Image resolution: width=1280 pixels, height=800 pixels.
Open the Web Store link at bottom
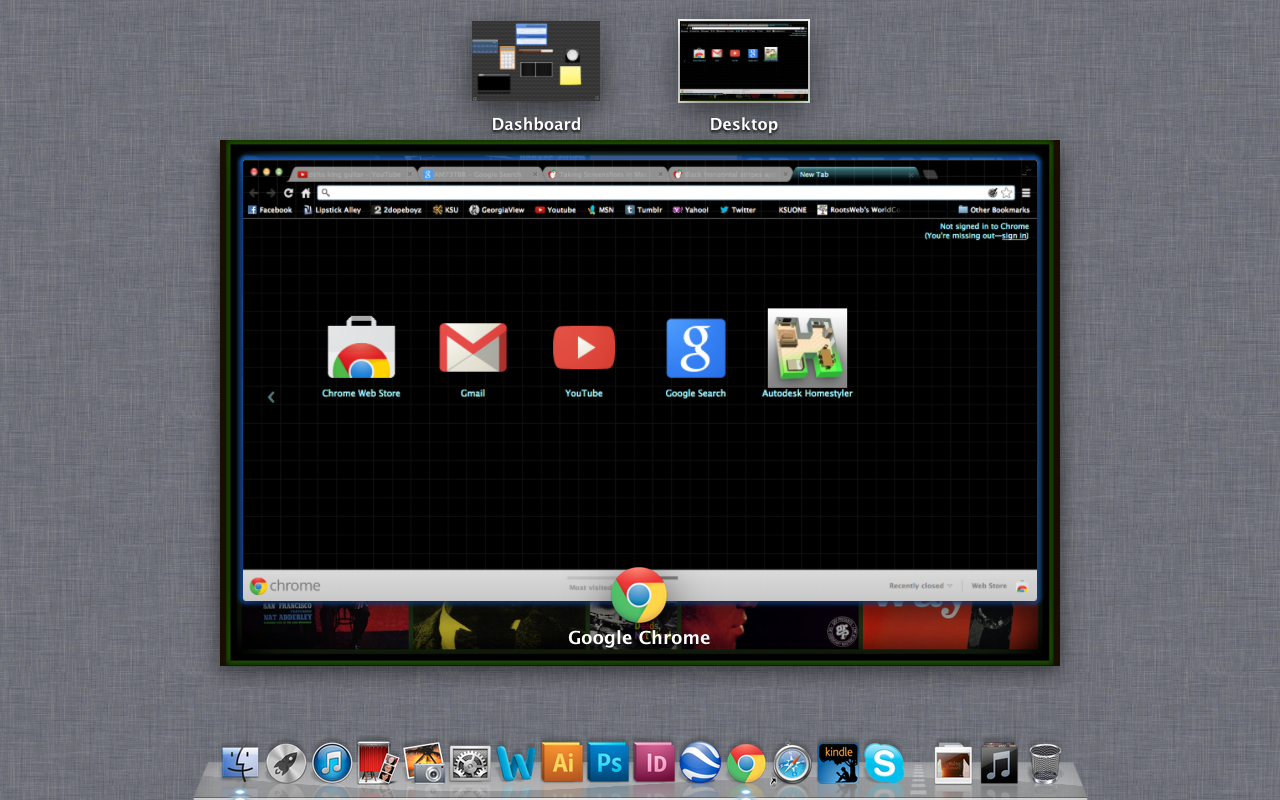[999, 586]
